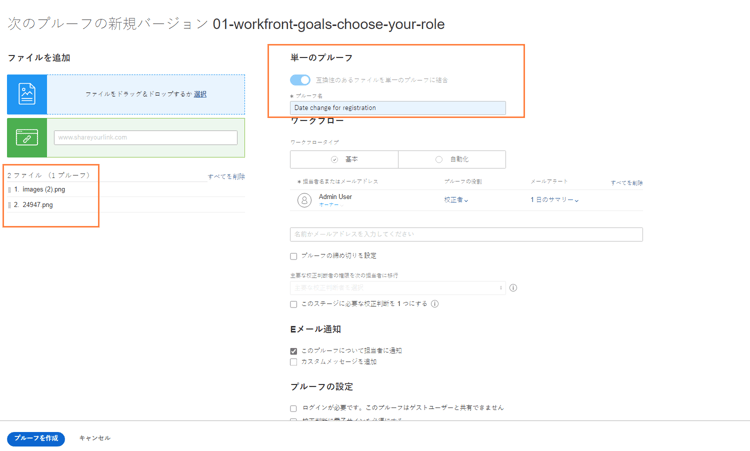Click the プルーフ名 field with Date change for registration
The image size is (750, 451).
coord(397,108)
